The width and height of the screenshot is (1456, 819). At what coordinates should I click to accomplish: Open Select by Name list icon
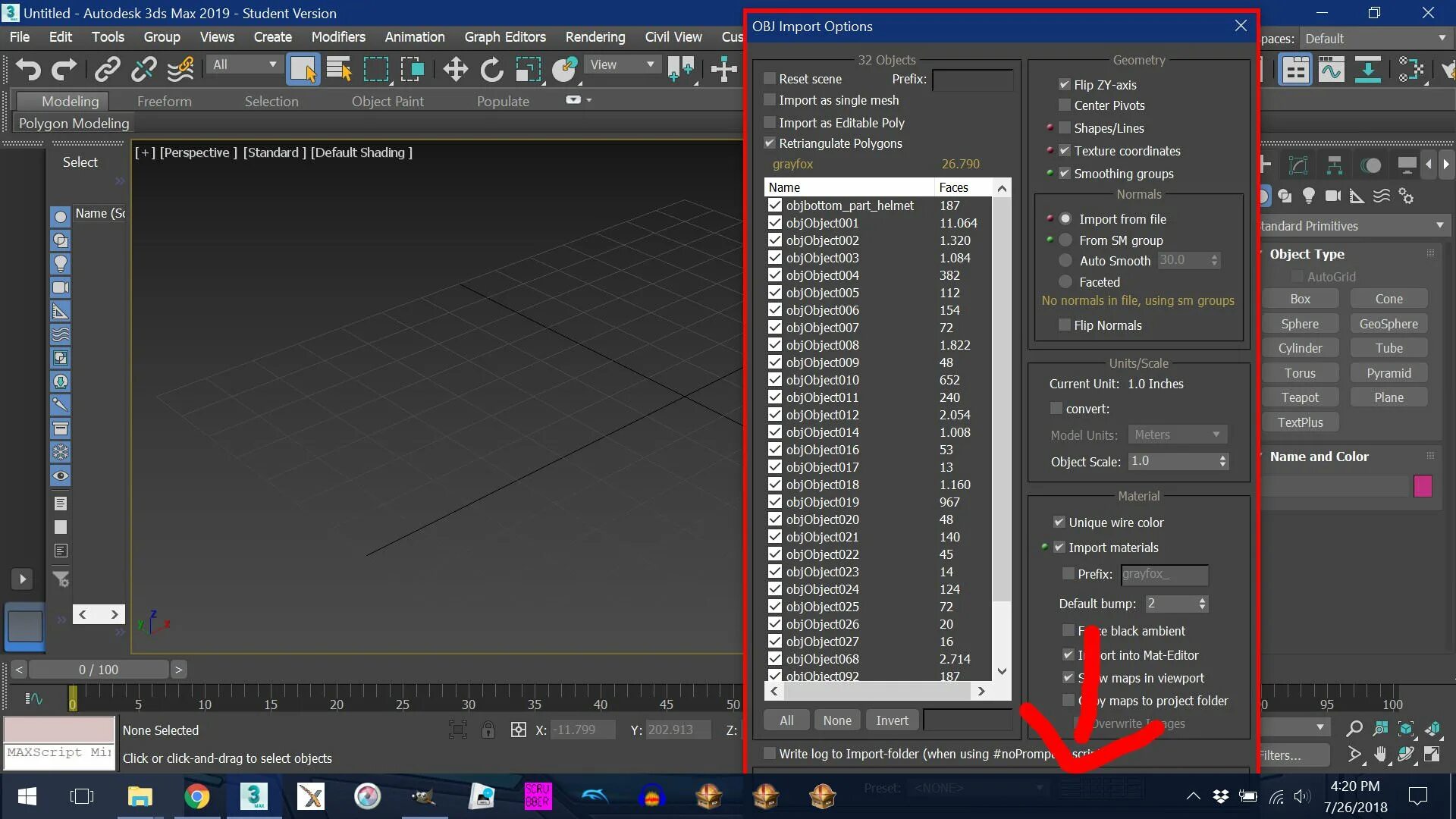click(339, 69)
